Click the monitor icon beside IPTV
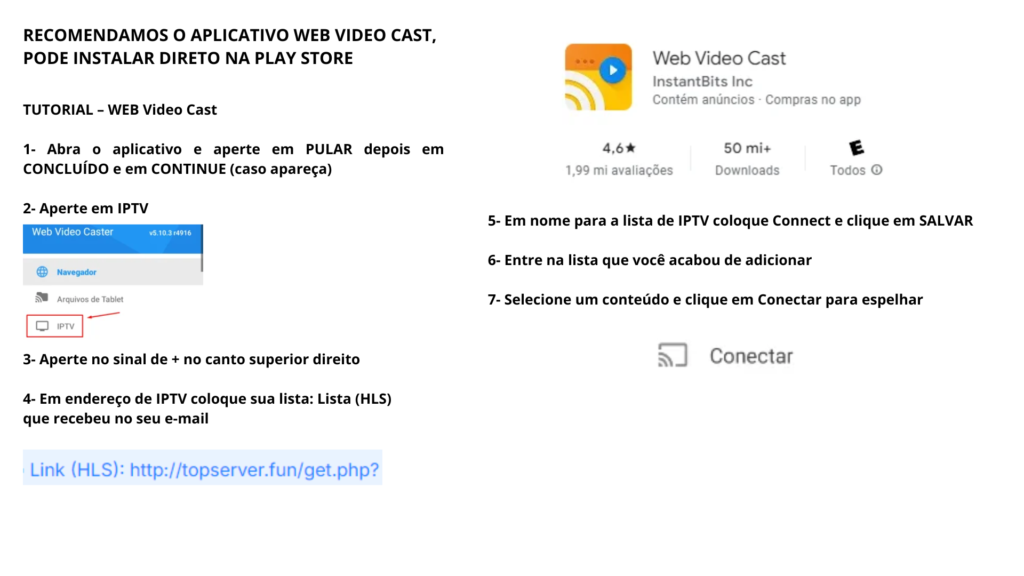Viewport: 1024px width, 576px height. 42,326
